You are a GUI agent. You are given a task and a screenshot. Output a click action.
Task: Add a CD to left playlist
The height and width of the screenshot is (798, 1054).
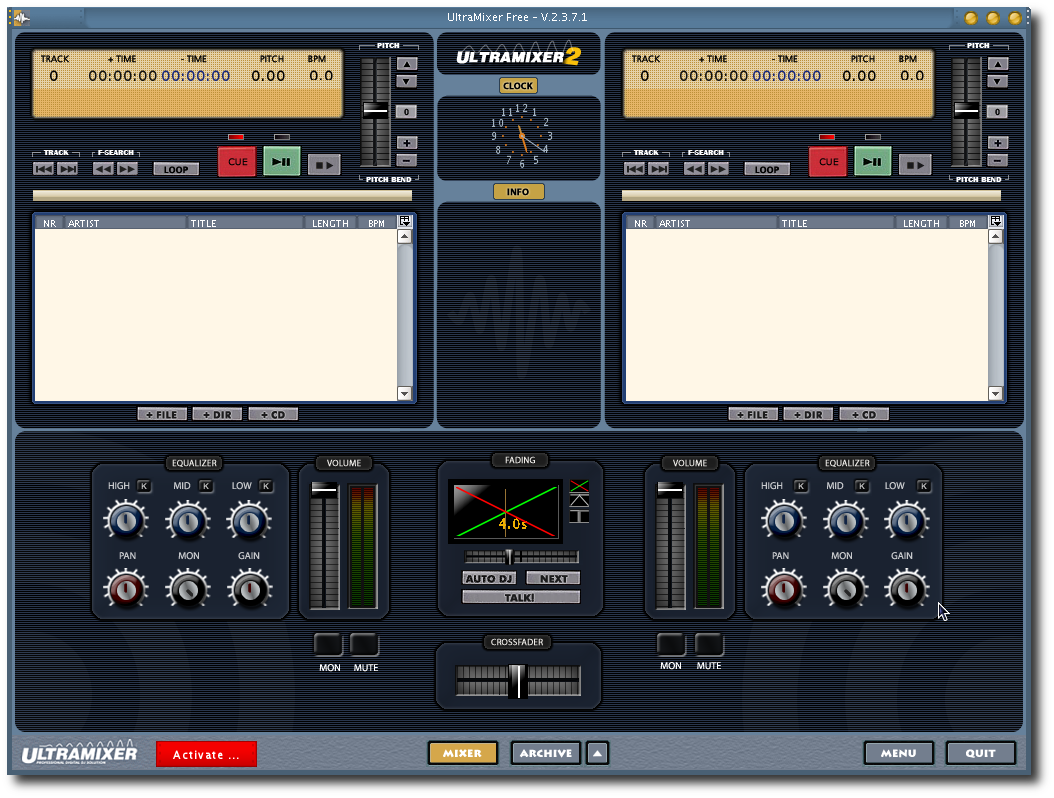(x=273, y=414)
